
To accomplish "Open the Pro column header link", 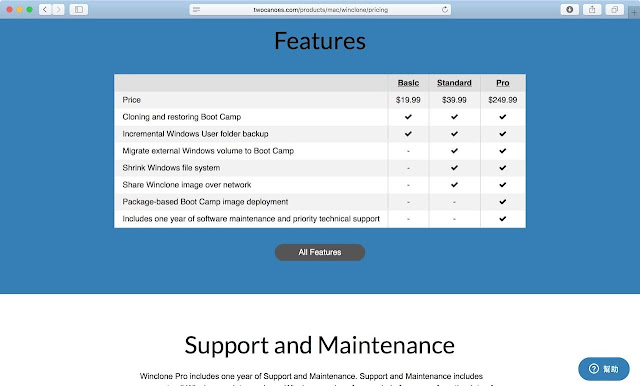I will (x=502, y=83).
